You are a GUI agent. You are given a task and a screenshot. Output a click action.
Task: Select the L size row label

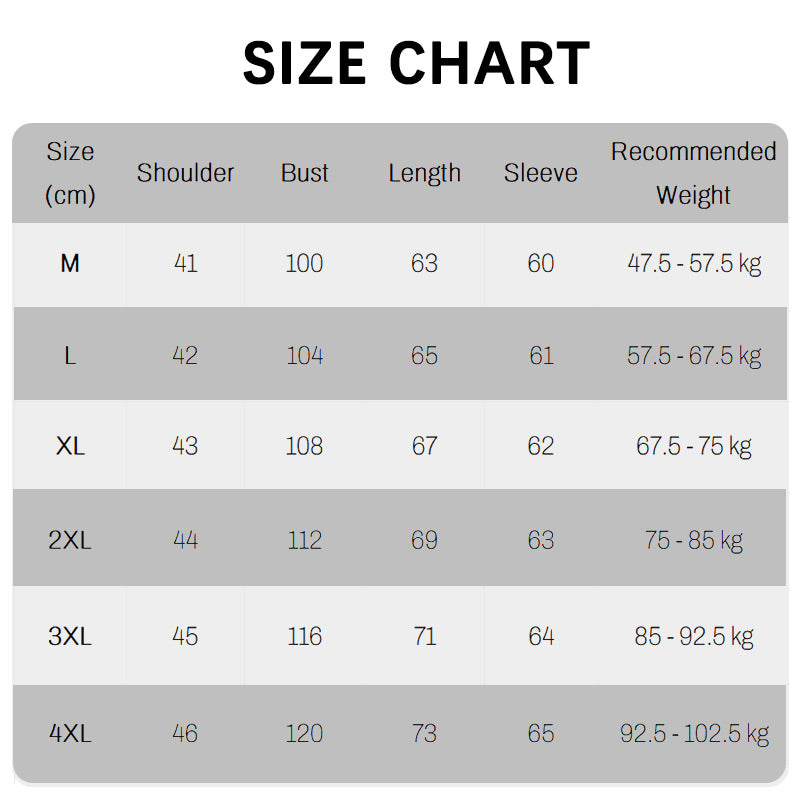click(x=70, y=355)
